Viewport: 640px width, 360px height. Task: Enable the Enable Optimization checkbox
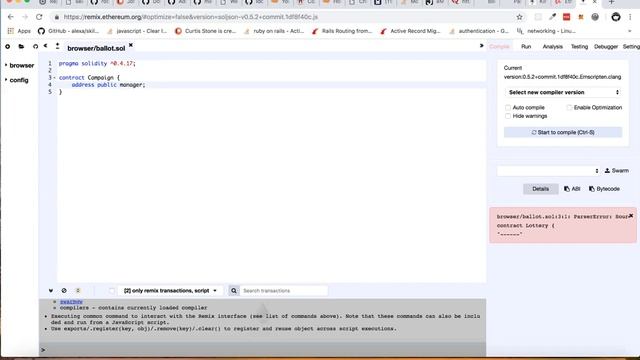(569, 107)
